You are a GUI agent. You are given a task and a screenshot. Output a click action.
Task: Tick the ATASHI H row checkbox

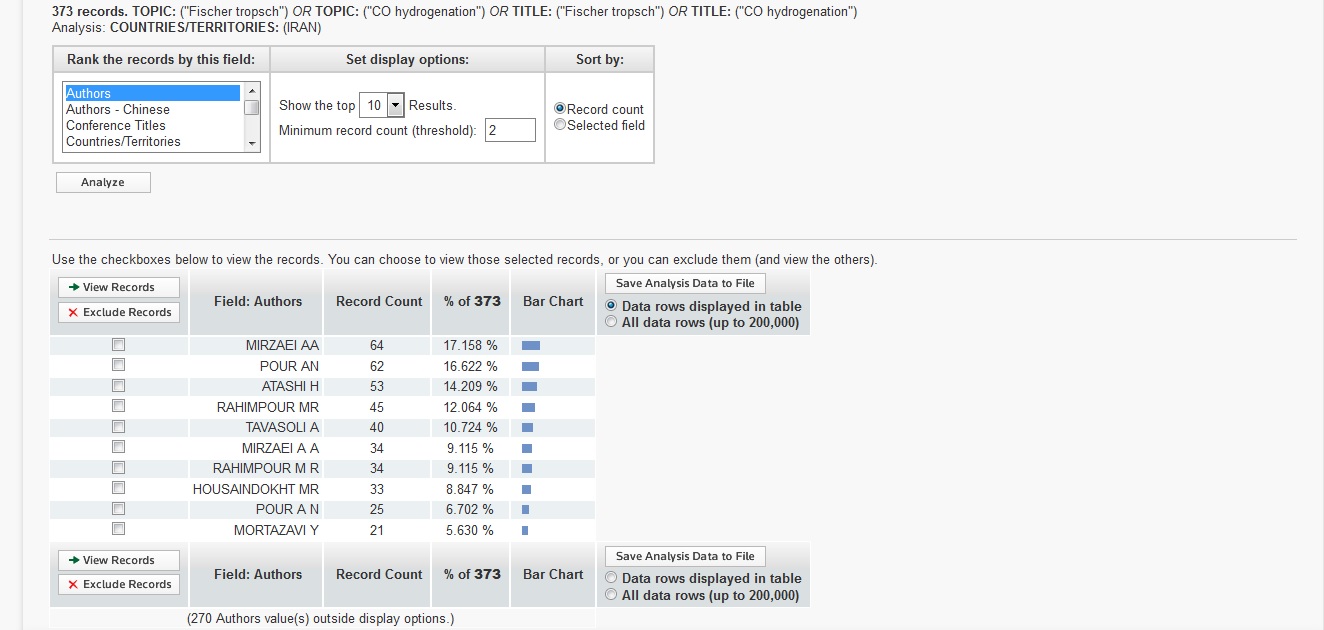coord(118,386)
